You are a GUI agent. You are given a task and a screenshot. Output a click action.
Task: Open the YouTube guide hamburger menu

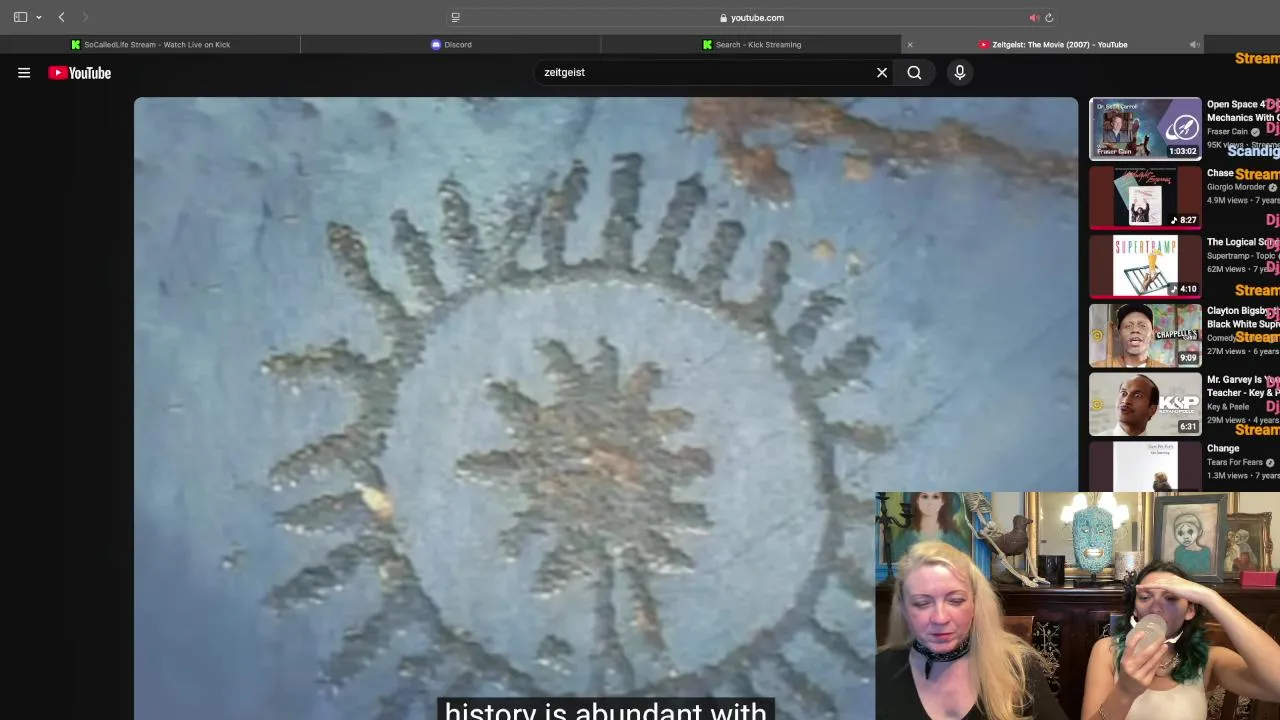coord(24,73)
